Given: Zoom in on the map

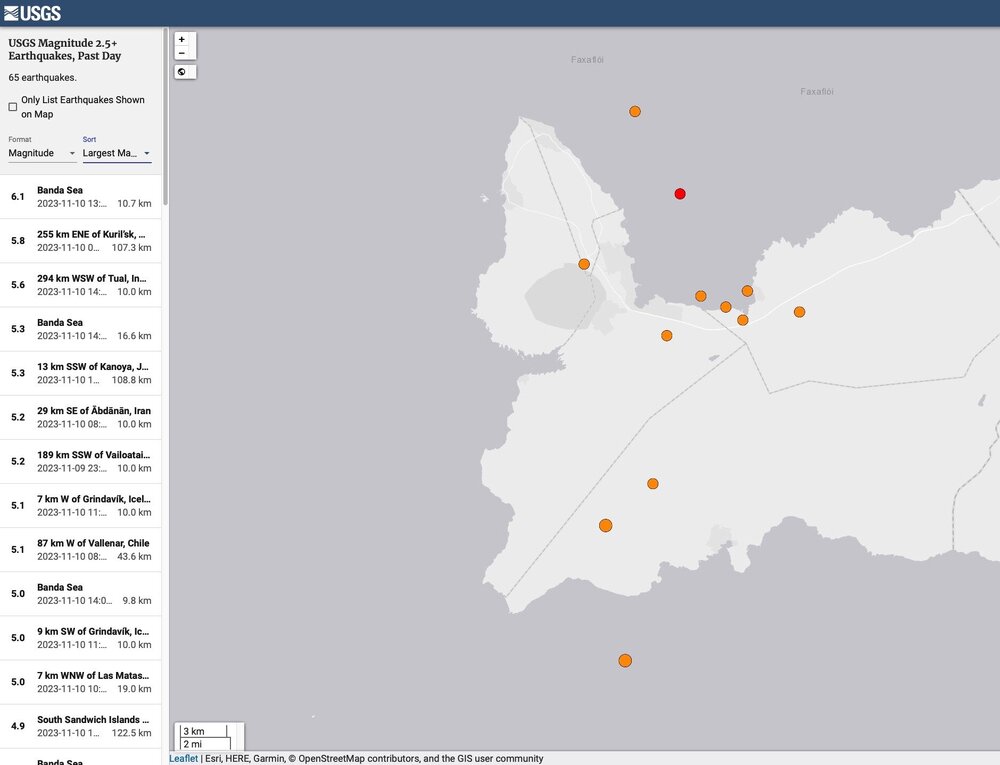Looking at the screenshot, I should 181,40.
